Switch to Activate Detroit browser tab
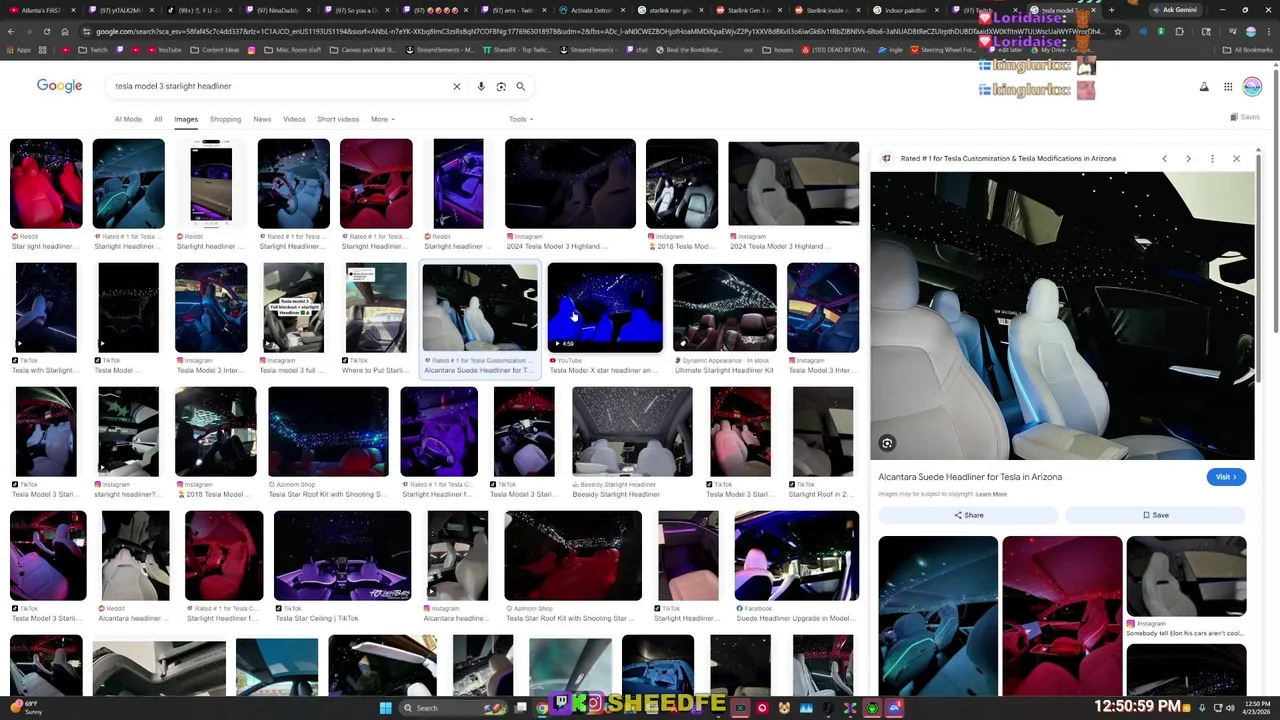The image size is (1280, 720). point(591,10)
